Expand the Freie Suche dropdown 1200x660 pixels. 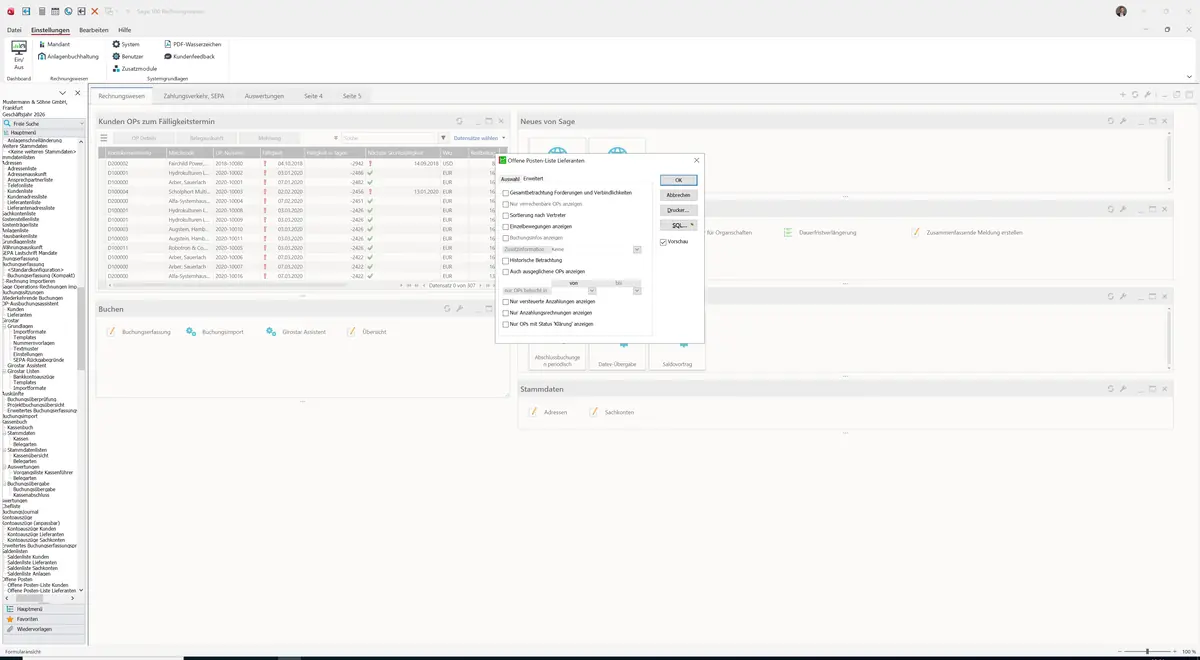81,123
